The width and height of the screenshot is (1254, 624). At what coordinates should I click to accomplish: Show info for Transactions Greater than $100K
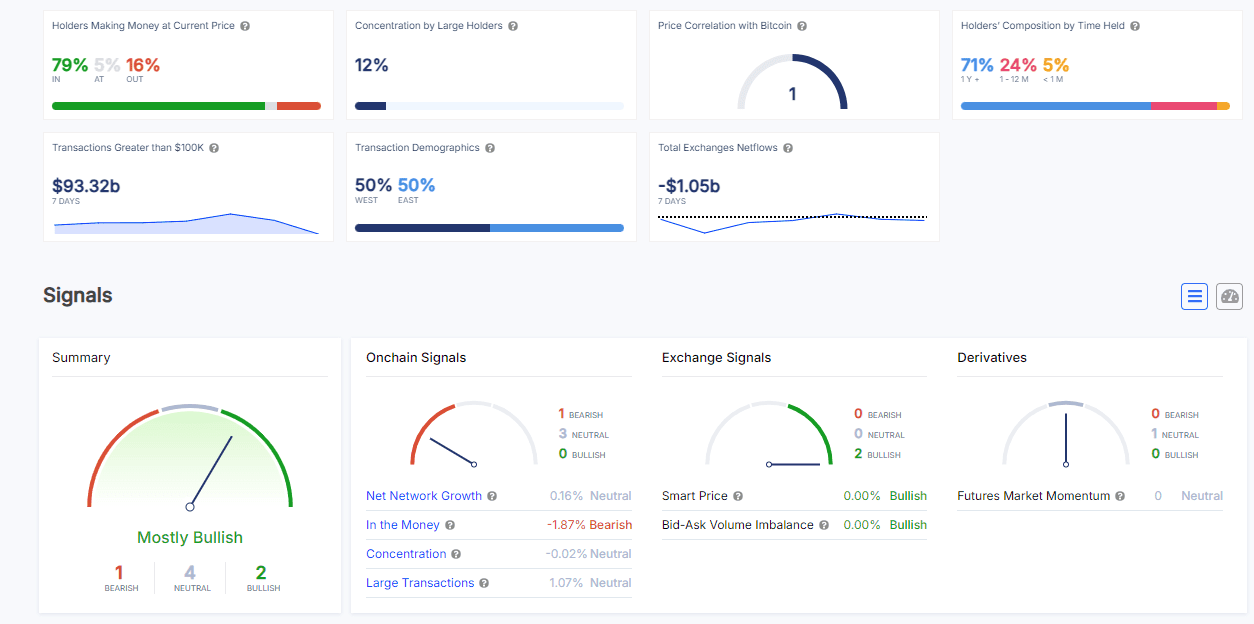pos(214,148)
